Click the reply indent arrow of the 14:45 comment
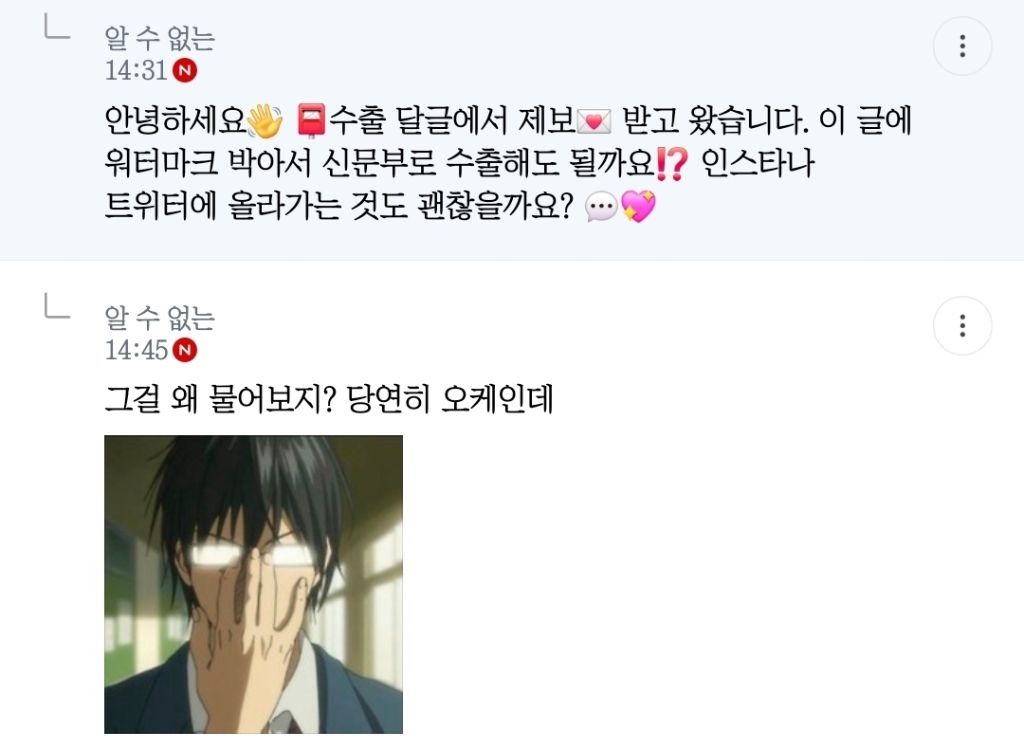Screen dimensions: 1024x750 pos(57,306)
